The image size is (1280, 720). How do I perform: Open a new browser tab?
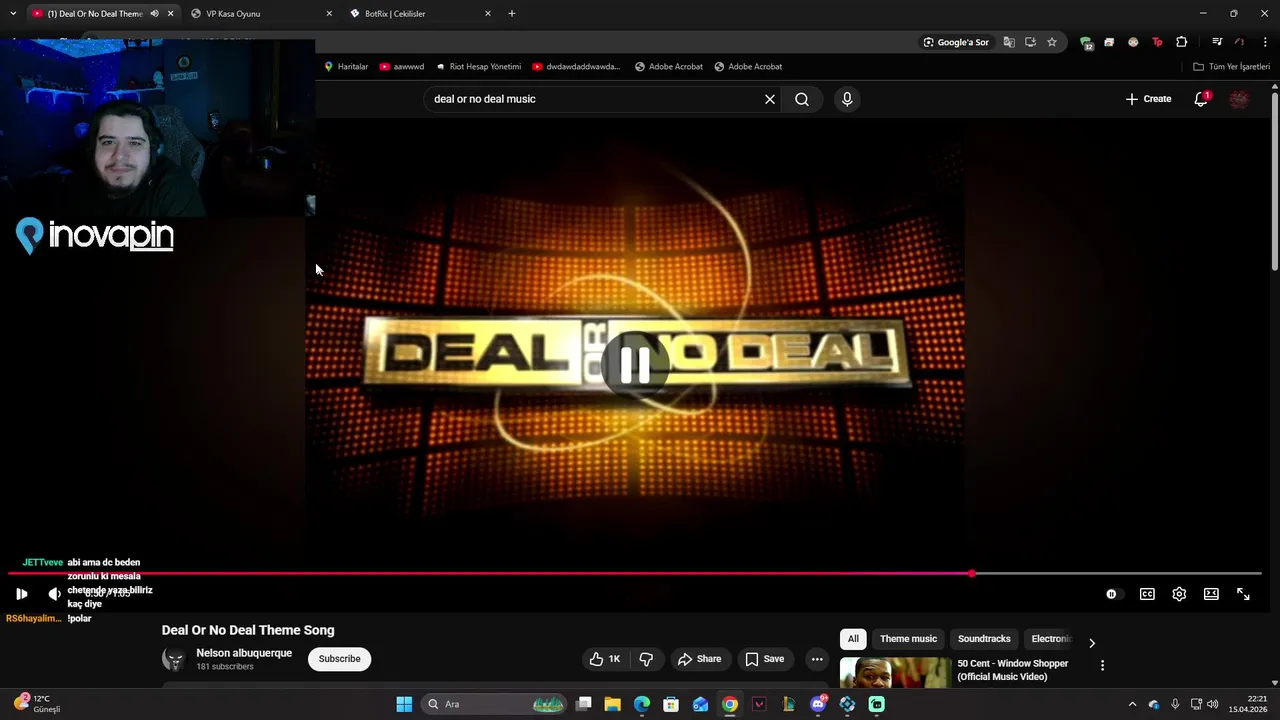512,14
